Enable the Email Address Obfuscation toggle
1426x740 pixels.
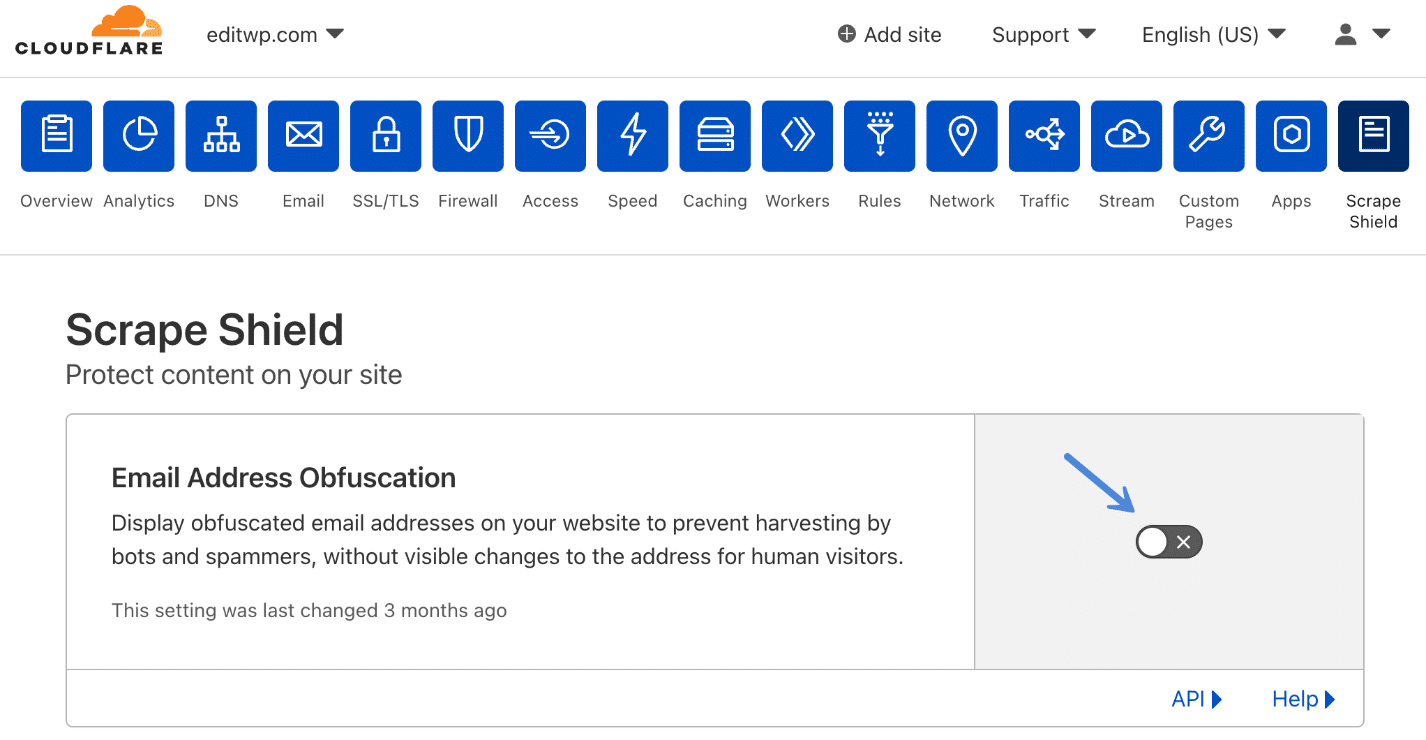[1168, 541]
